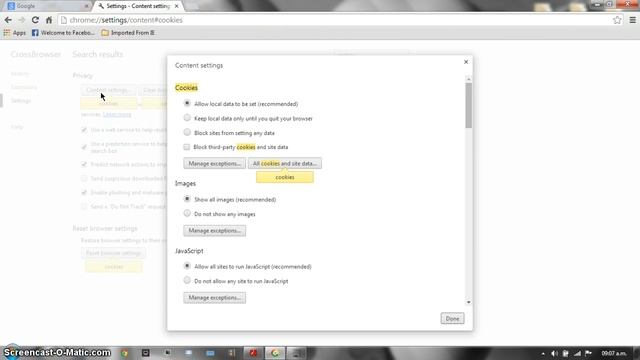Open Manage exceptions under JavaScript
The width and height of the screenshot is (640, 360).
click(214, 298)
